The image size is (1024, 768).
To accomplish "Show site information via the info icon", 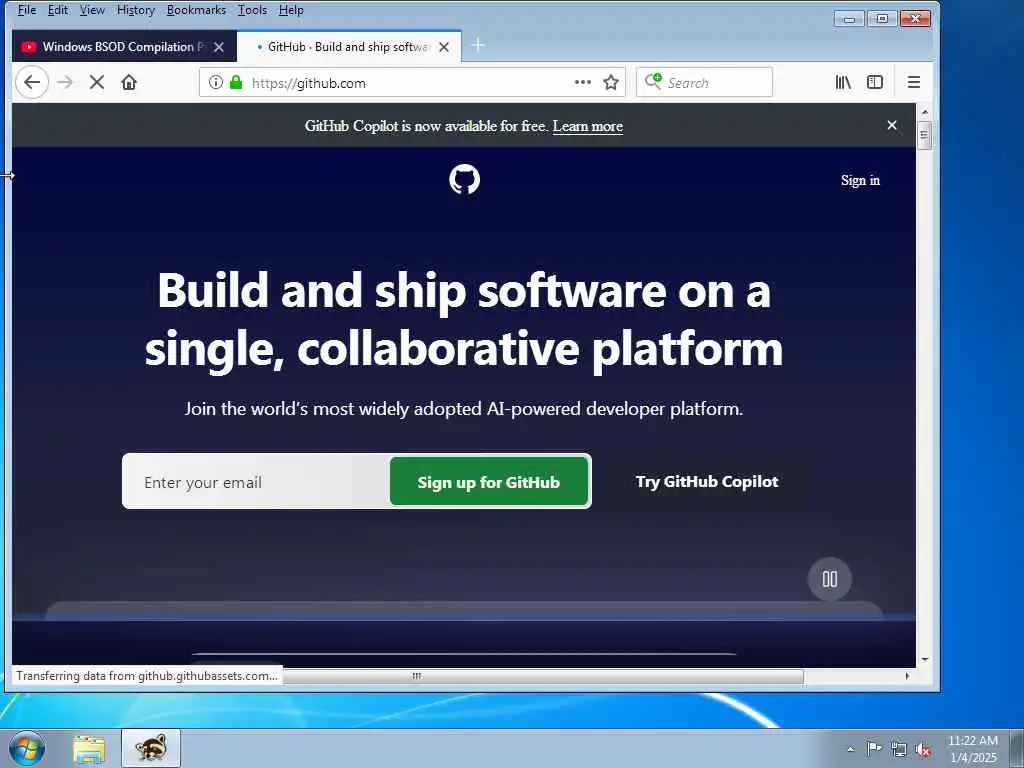I will click(x=216, y=82).
